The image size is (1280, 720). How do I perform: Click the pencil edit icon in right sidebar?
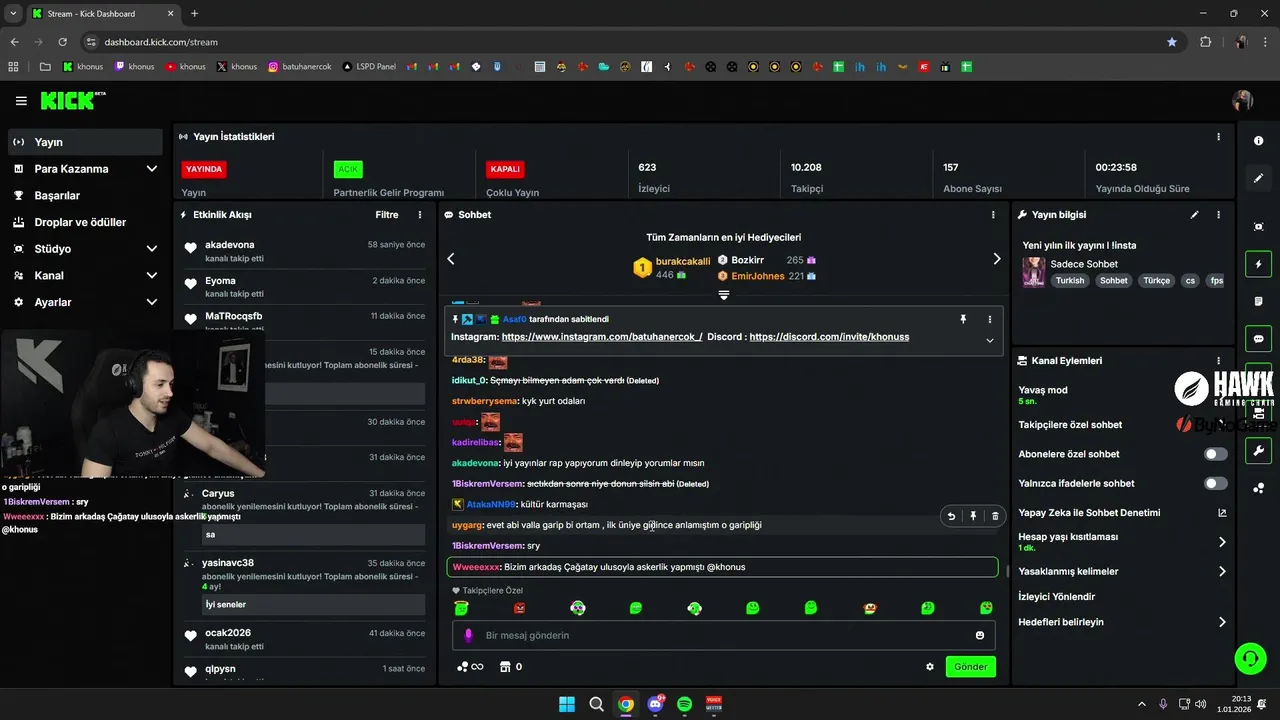tap(1258, 178)
